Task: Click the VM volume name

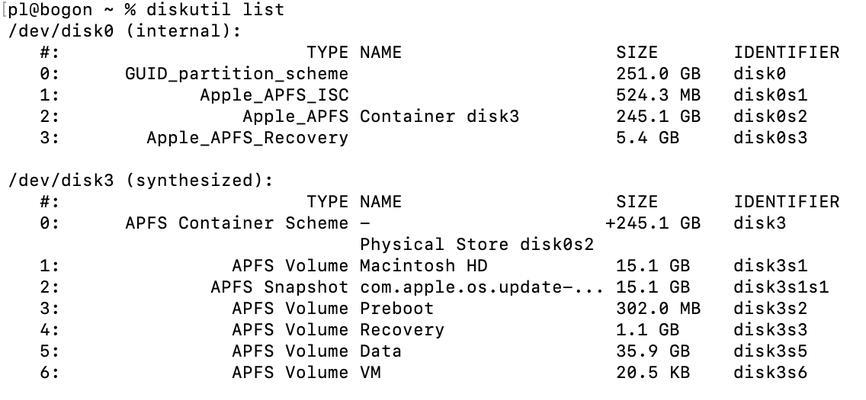Action: click(x=370, y=372)
